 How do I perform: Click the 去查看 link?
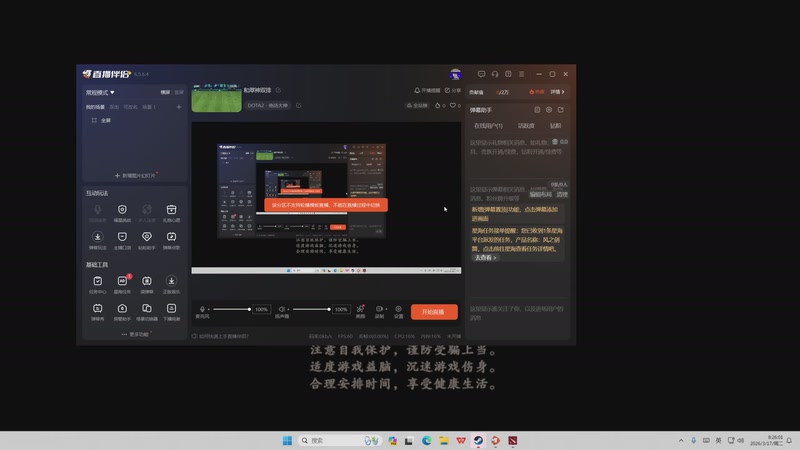[485, 258]
